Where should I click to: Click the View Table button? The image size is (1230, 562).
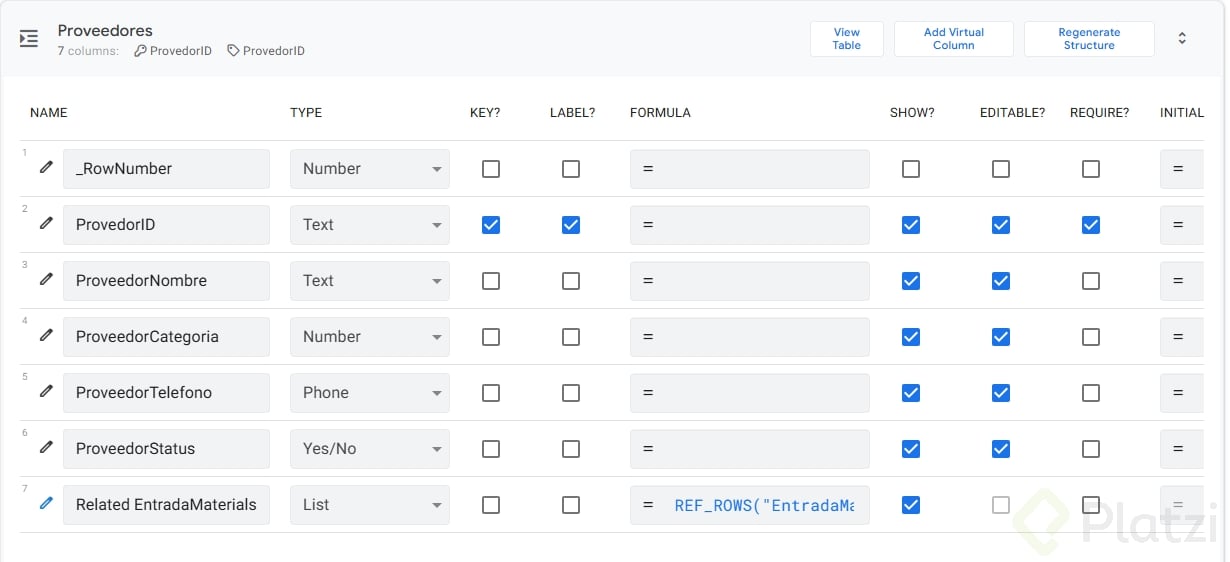846,39
